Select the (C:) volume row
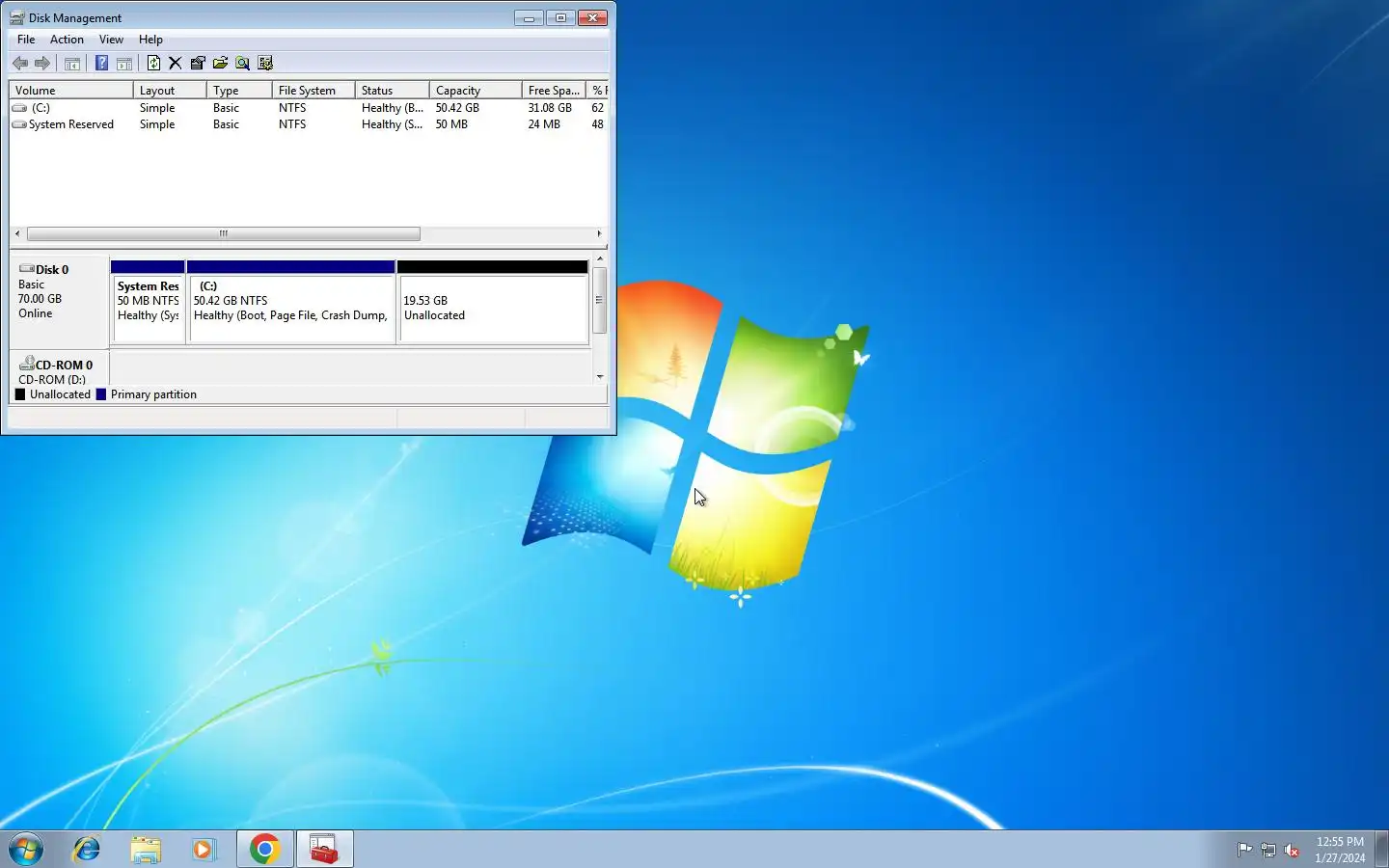The image size is (1389, 868). 309,108
